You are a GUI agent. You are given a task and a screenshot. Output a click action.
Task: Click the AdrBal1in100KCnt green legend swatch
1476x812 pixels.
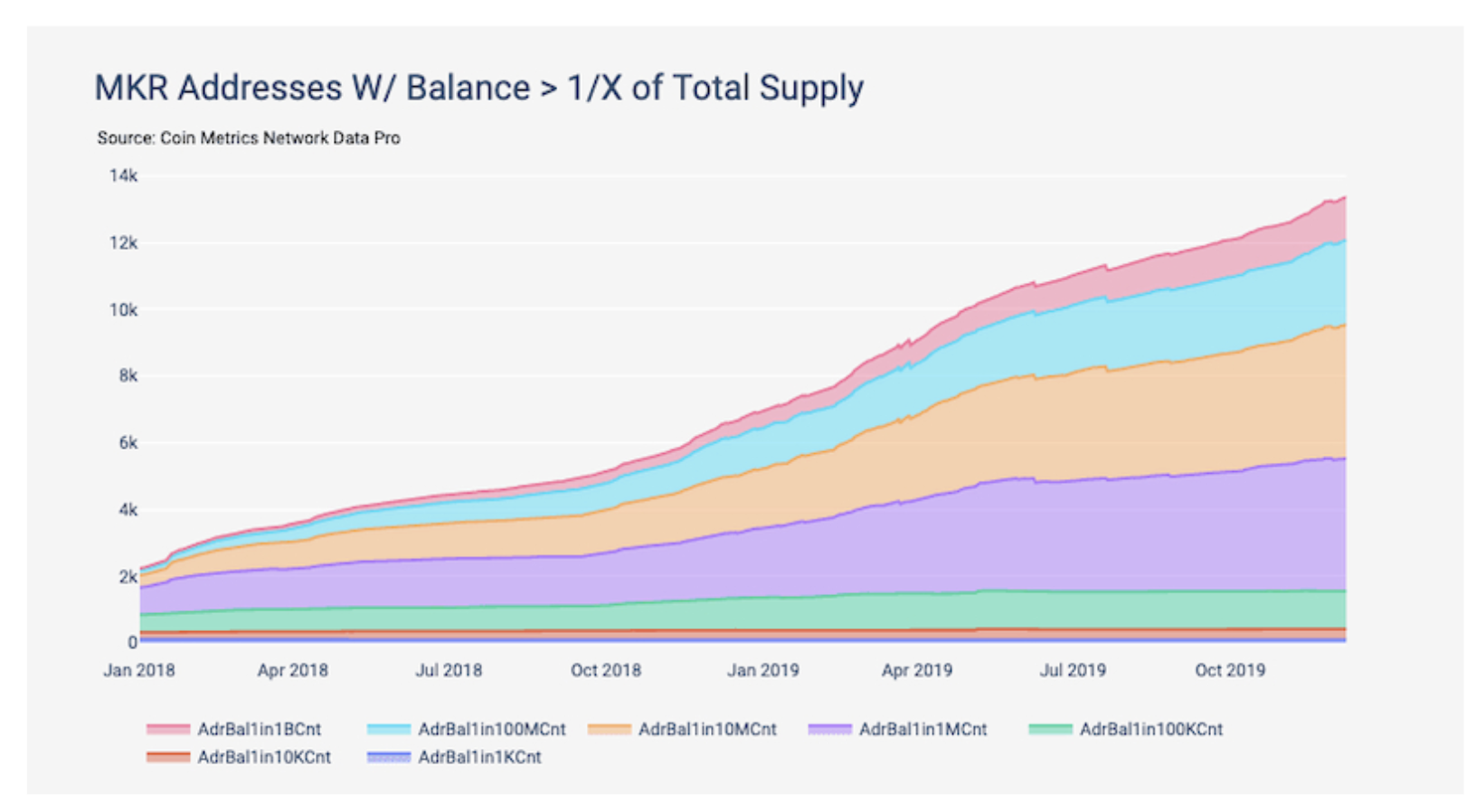(x=1051, y=729)
